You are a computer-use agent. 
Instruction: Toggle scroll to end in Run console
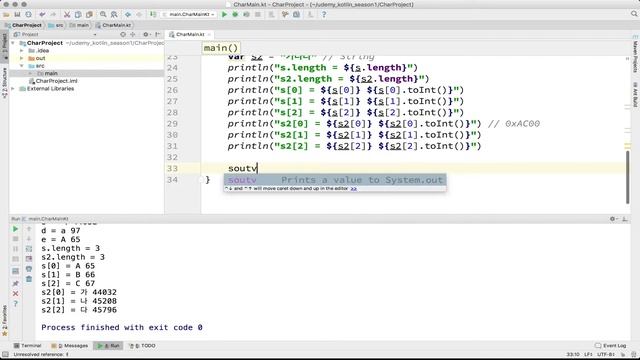point(29,259)
